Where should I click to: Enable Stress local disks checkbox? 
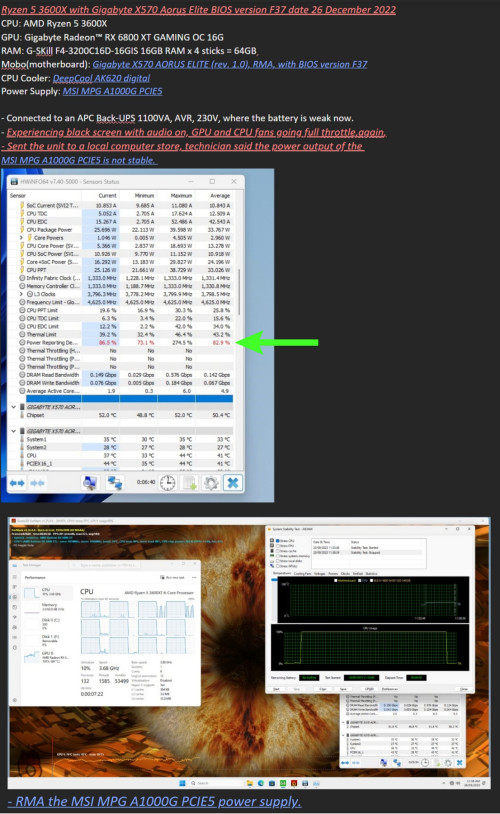pyautogui.click(x=277, y=561)
